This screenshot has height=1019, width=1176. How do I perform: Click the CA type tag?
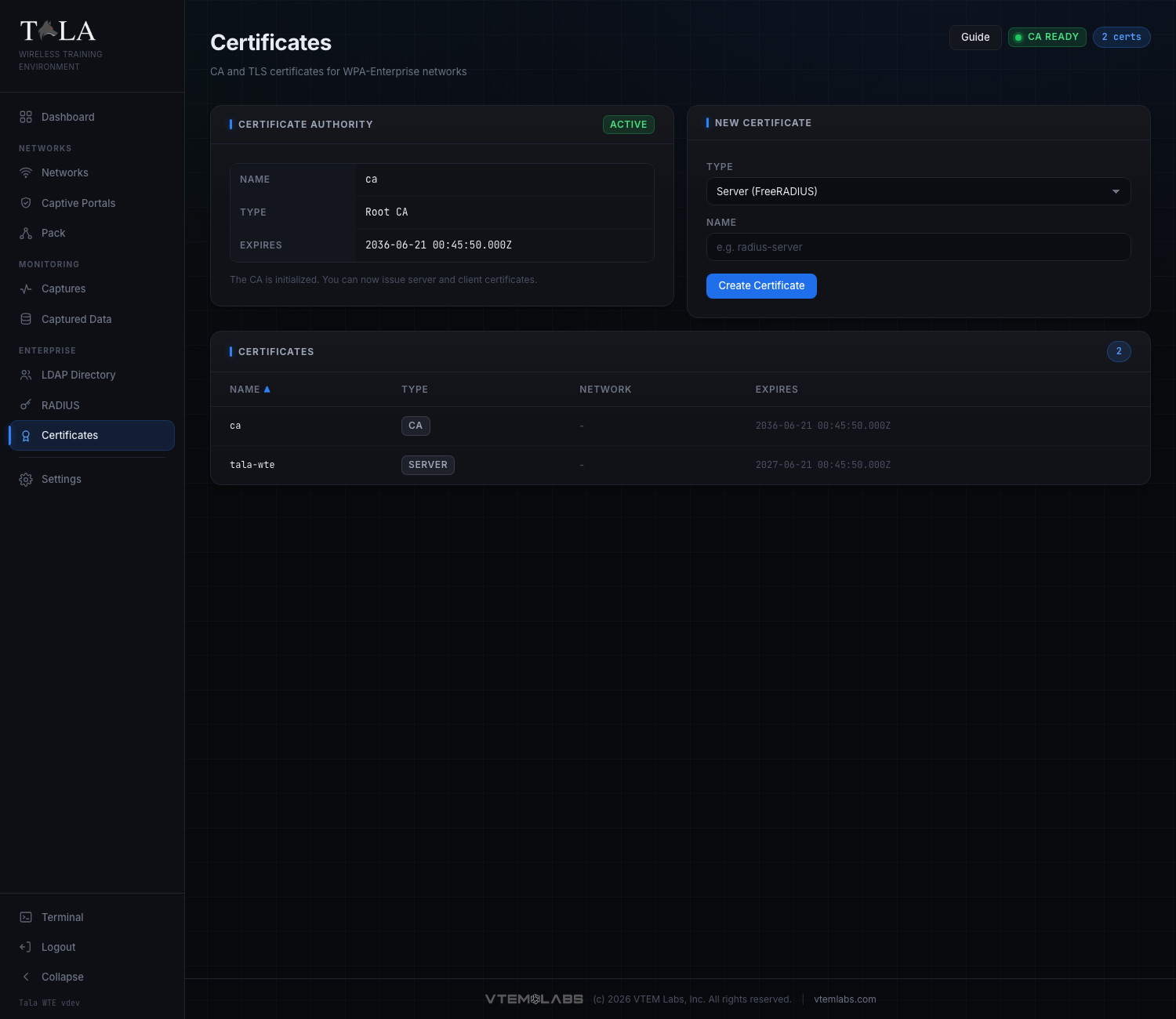[416, 426]
